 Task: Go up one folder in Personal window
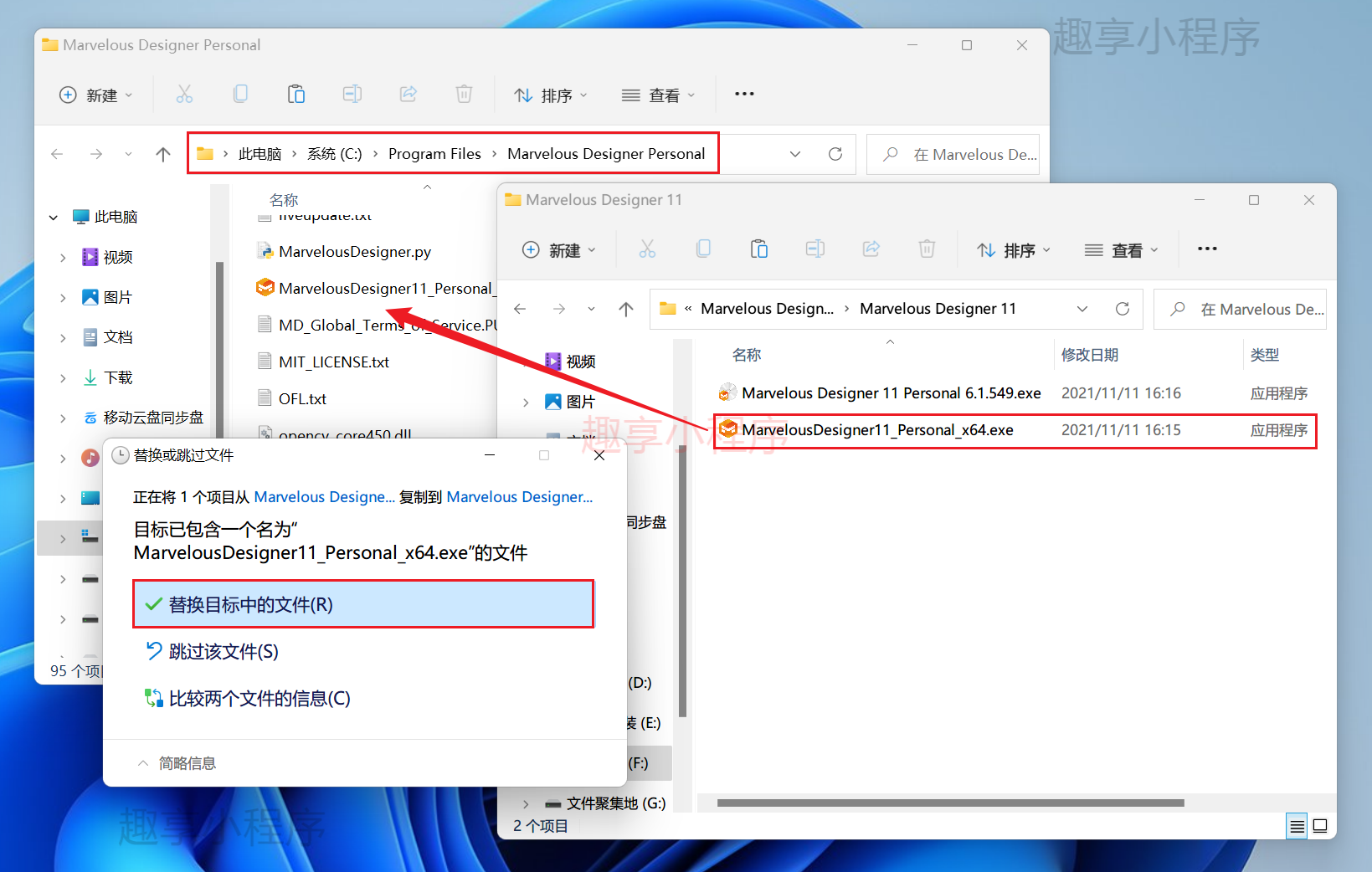tap(163, 154)
